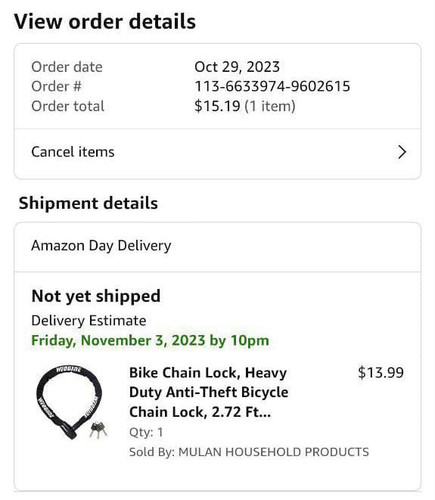
Task: Click the Qty: 1 label
Action: [146, 432]
